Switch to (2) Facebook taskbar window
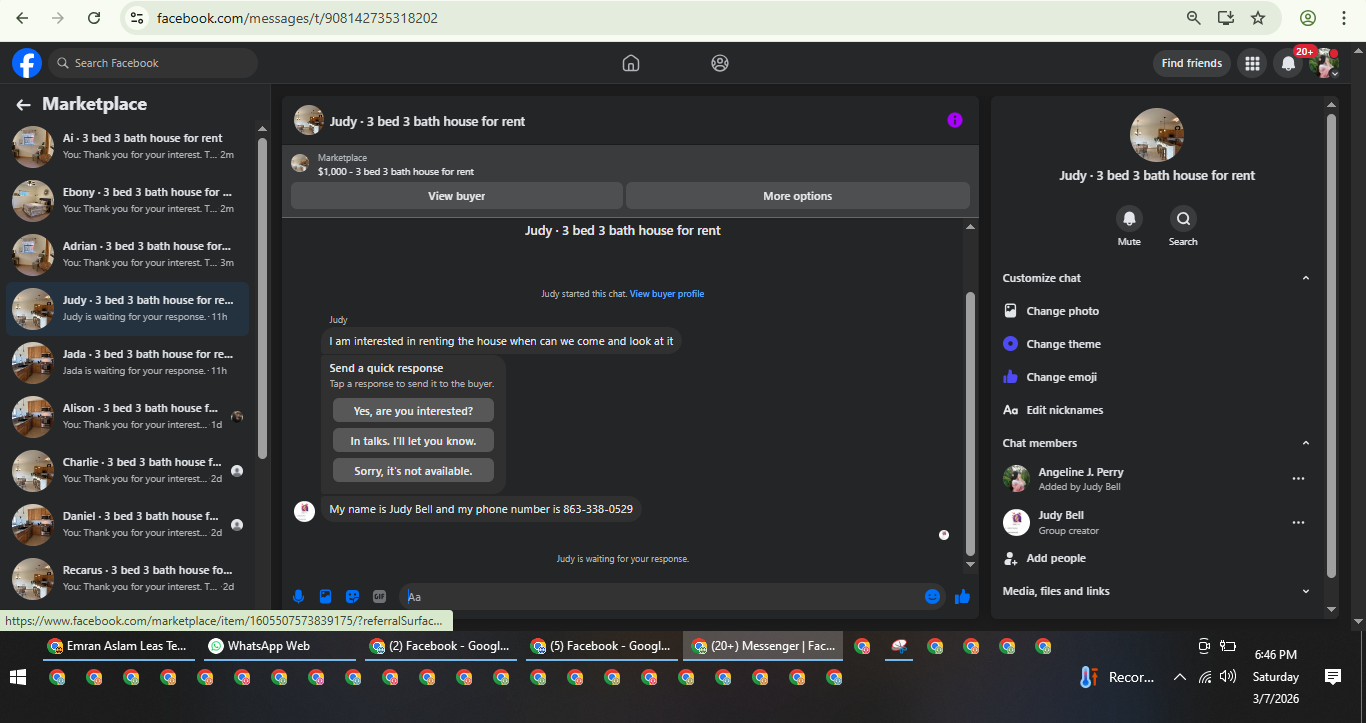 441,646
